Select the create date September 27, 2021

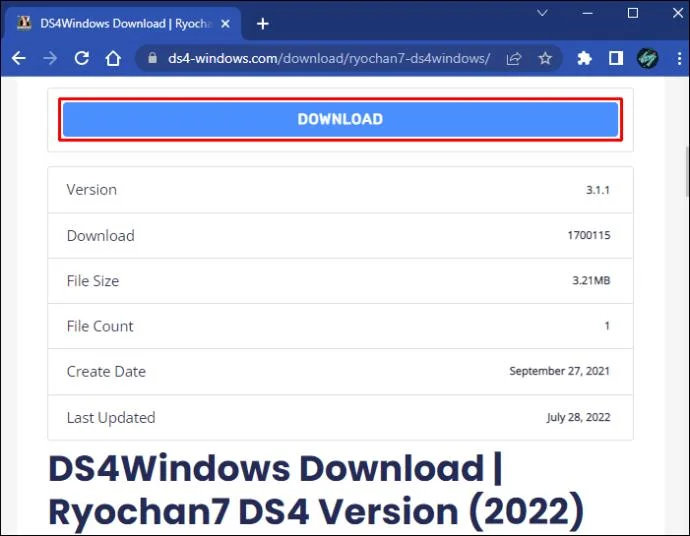click(x=559, y=371)
